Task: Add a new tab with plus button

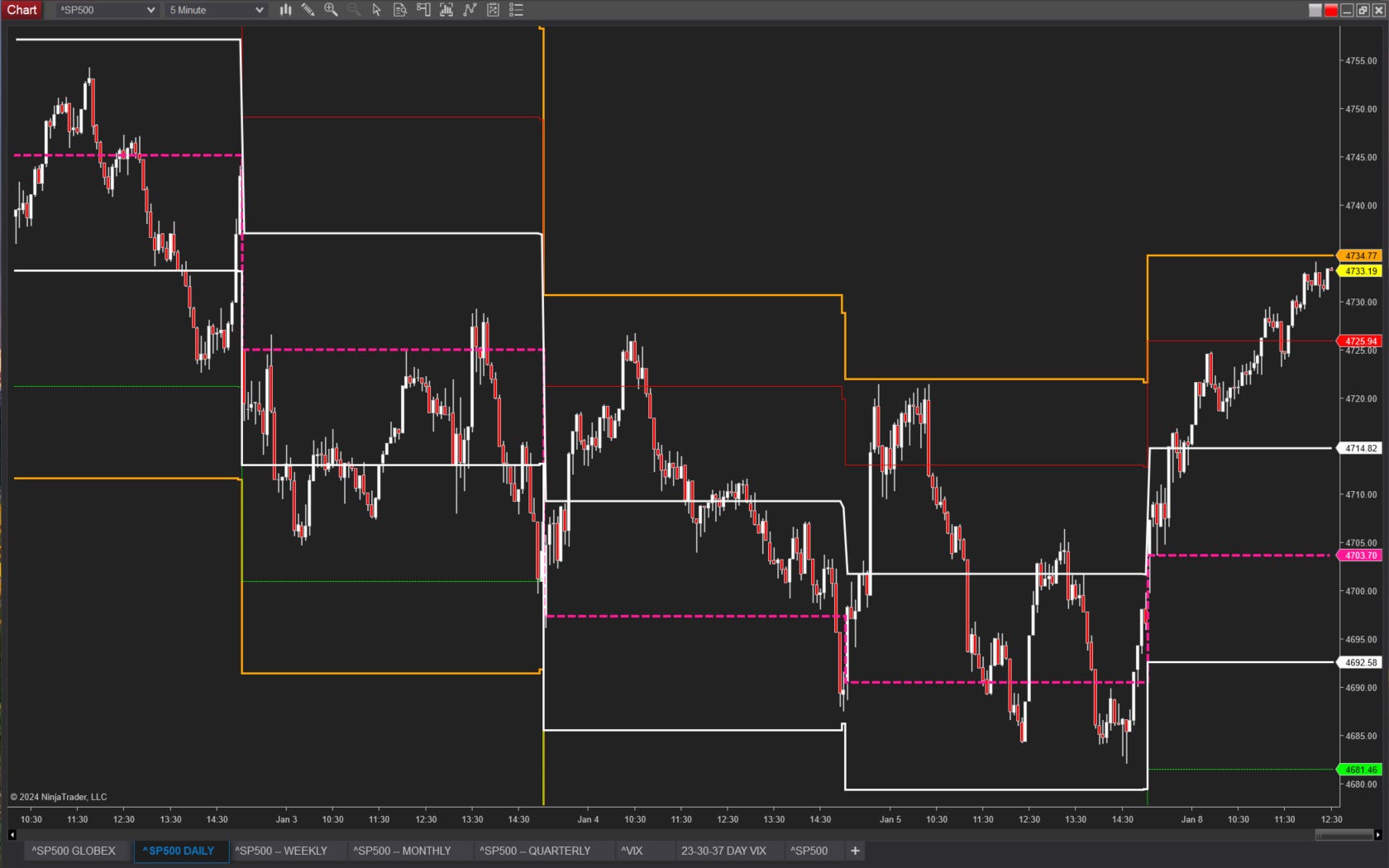Action: click(855, 851)
